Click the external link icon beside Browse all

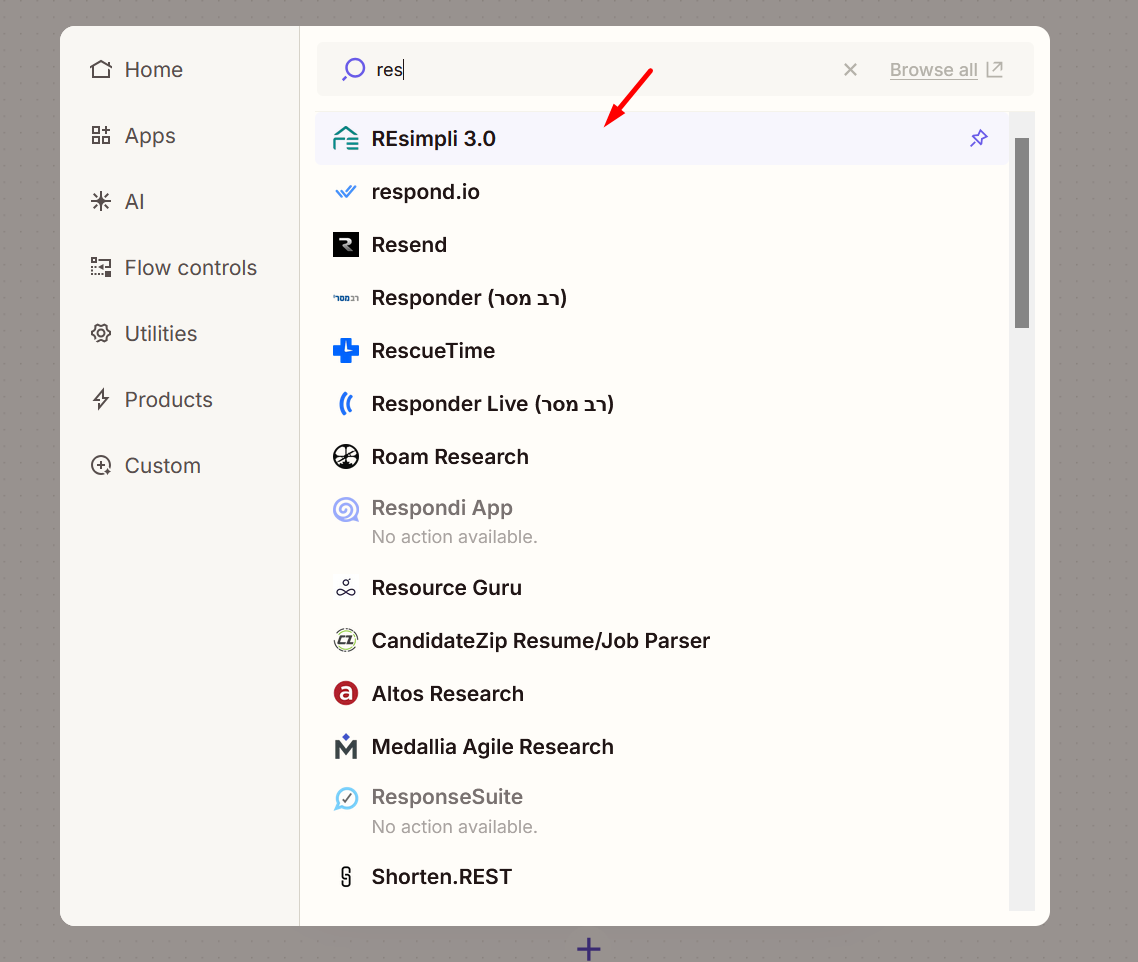point(995,69)
